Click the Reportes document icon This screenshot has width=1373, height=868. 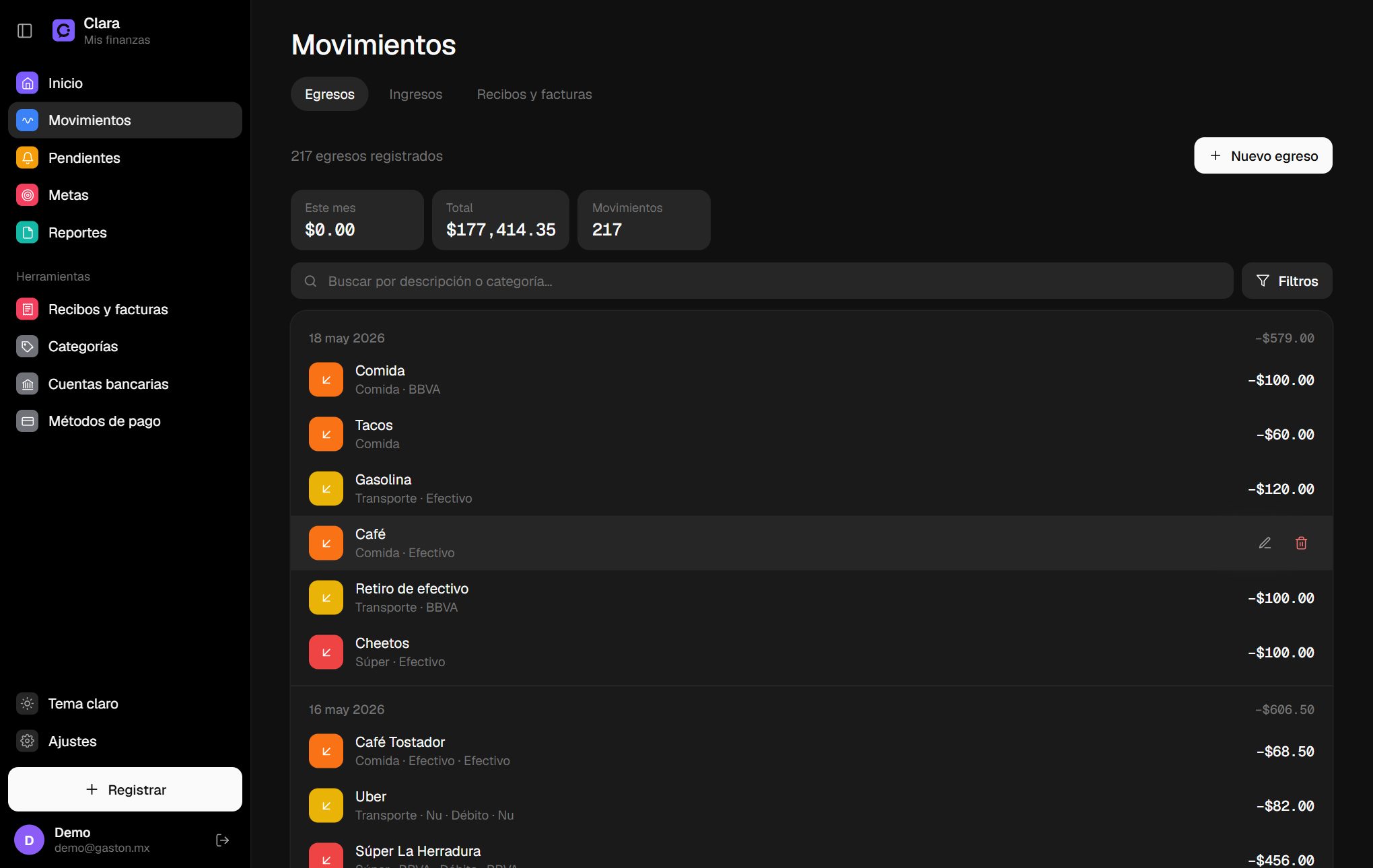tap(28, 233)
